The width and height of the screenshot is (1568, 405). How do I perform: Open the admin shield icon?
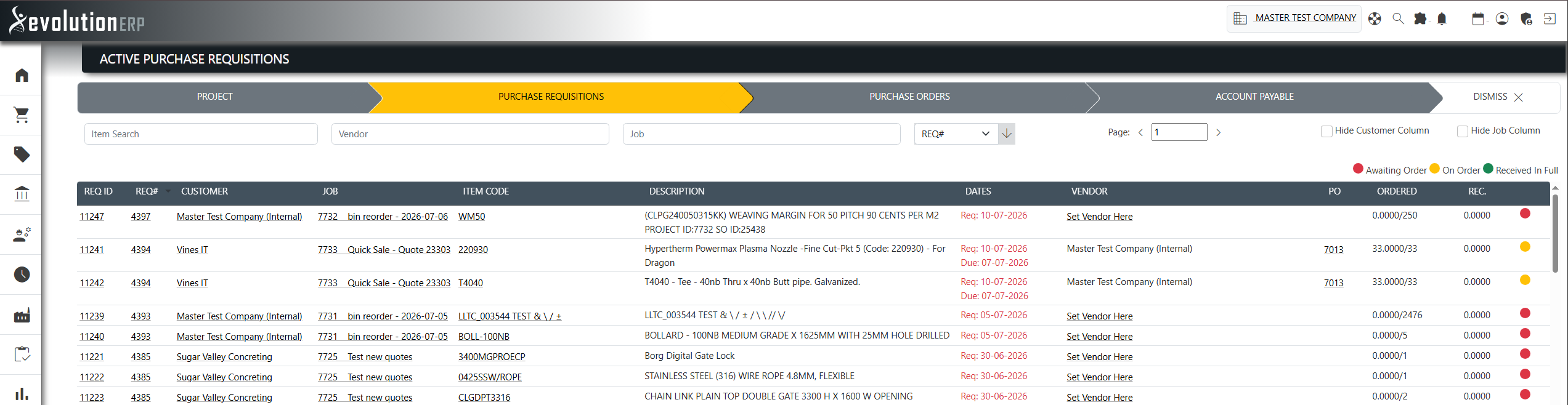point(1526,18)
